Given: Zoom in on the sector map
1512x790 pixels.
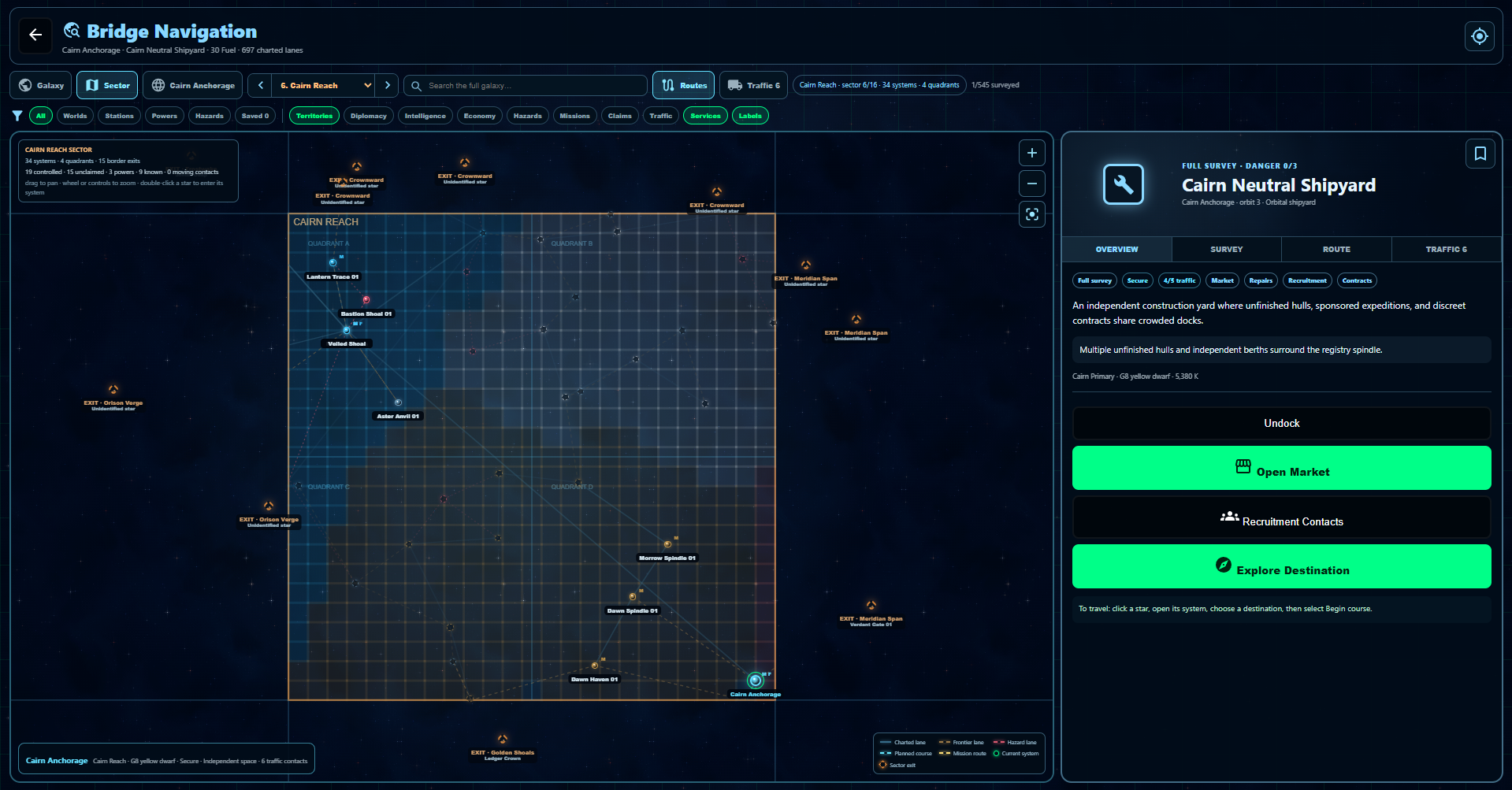Looking at the screenshot, I should click(x=1031, y=153).
